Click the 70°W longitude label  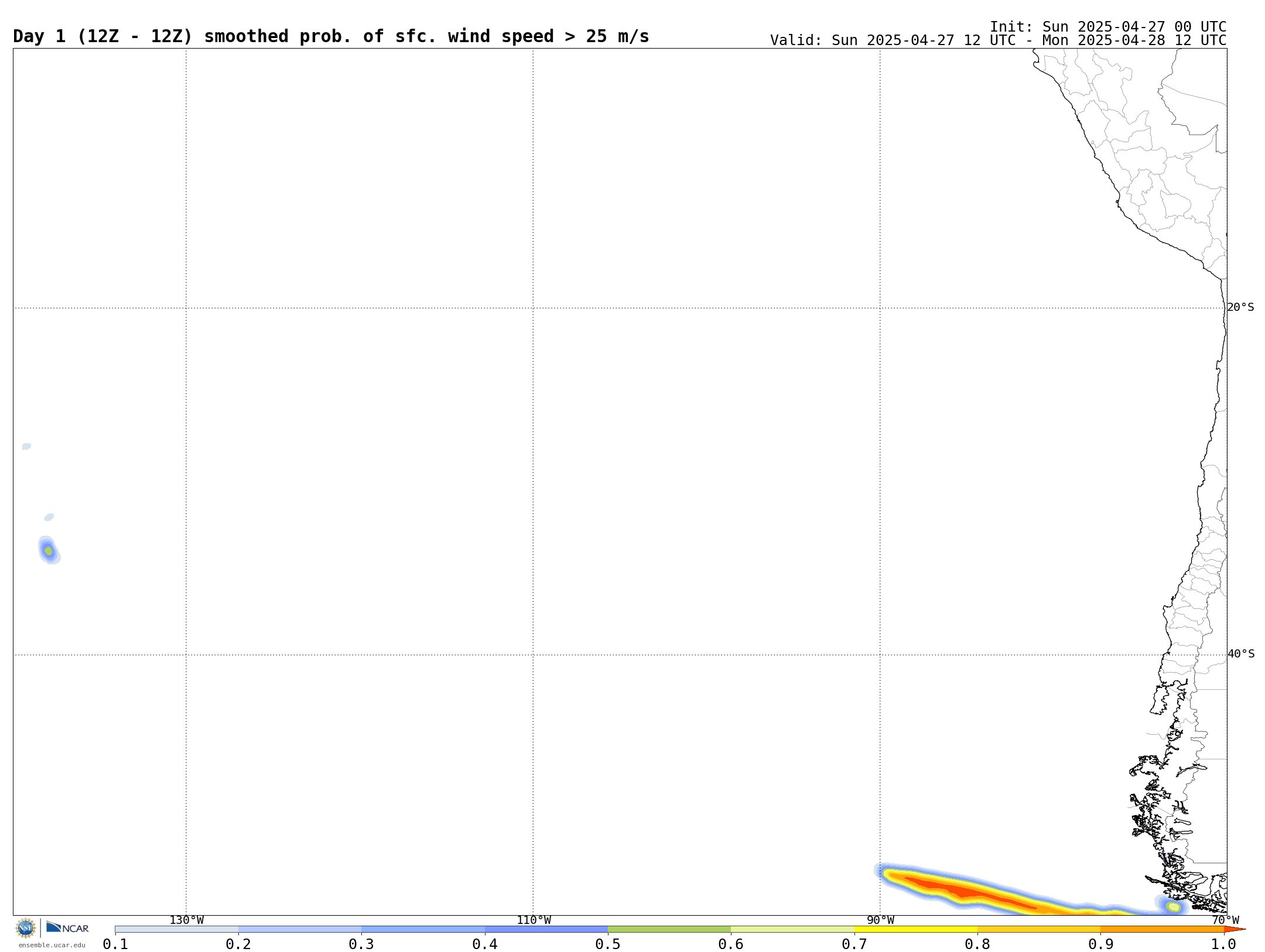[x=1225, y=920]
